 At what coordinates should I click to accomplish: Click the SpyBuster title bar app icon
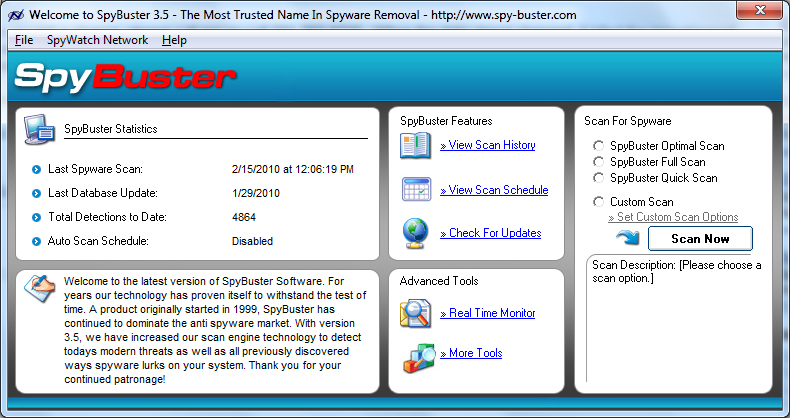(x=17, y=15)
